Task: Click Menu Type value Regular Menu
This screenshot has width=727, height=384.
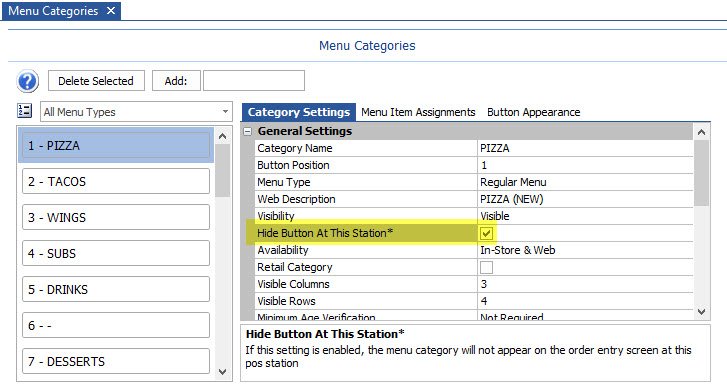Action: point(585,182)
